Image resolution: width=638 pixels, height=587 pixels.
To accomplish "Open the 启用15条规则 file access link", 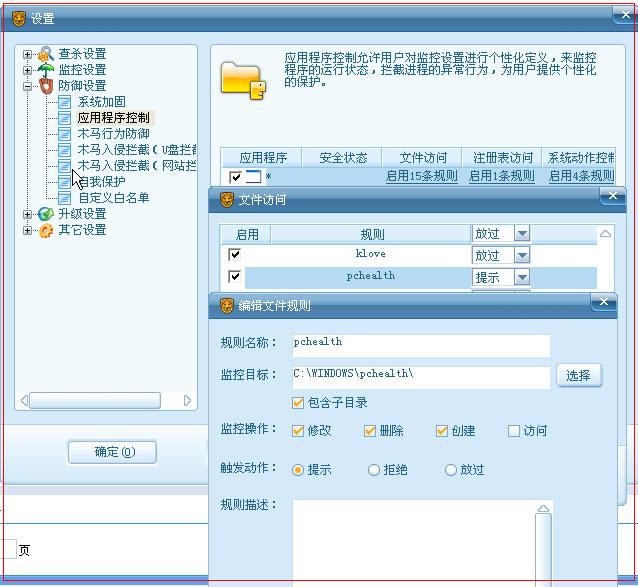I will [422, 176].
